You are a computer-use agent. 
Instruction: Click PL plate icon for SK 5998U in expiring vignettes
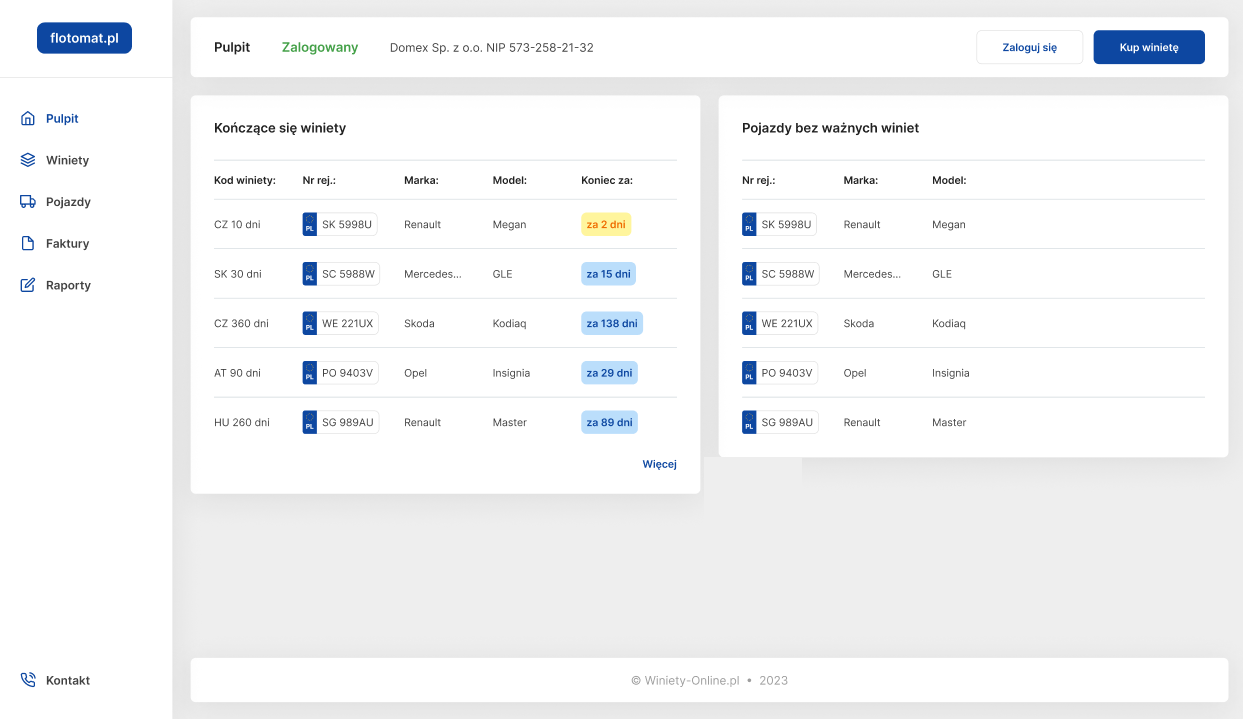(310, 224)
